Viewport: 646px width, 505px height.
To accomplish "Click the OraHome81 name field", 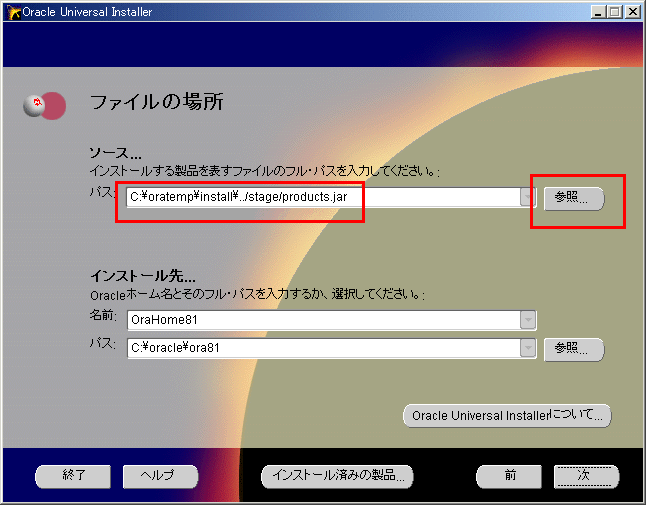I will pos(323,320).
